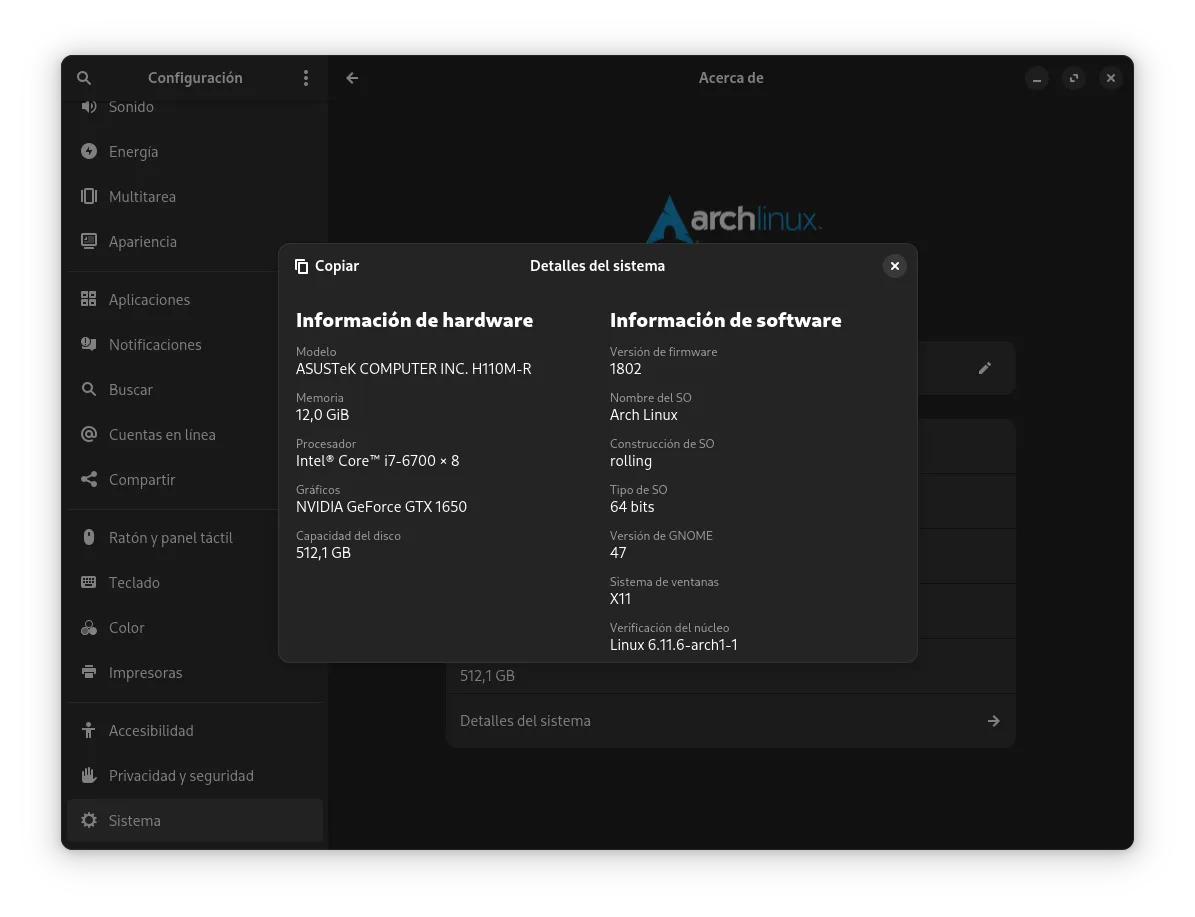
Task: Click the pencil edit icon for device name
Action: pyautogui.click(x=985, y=368)
